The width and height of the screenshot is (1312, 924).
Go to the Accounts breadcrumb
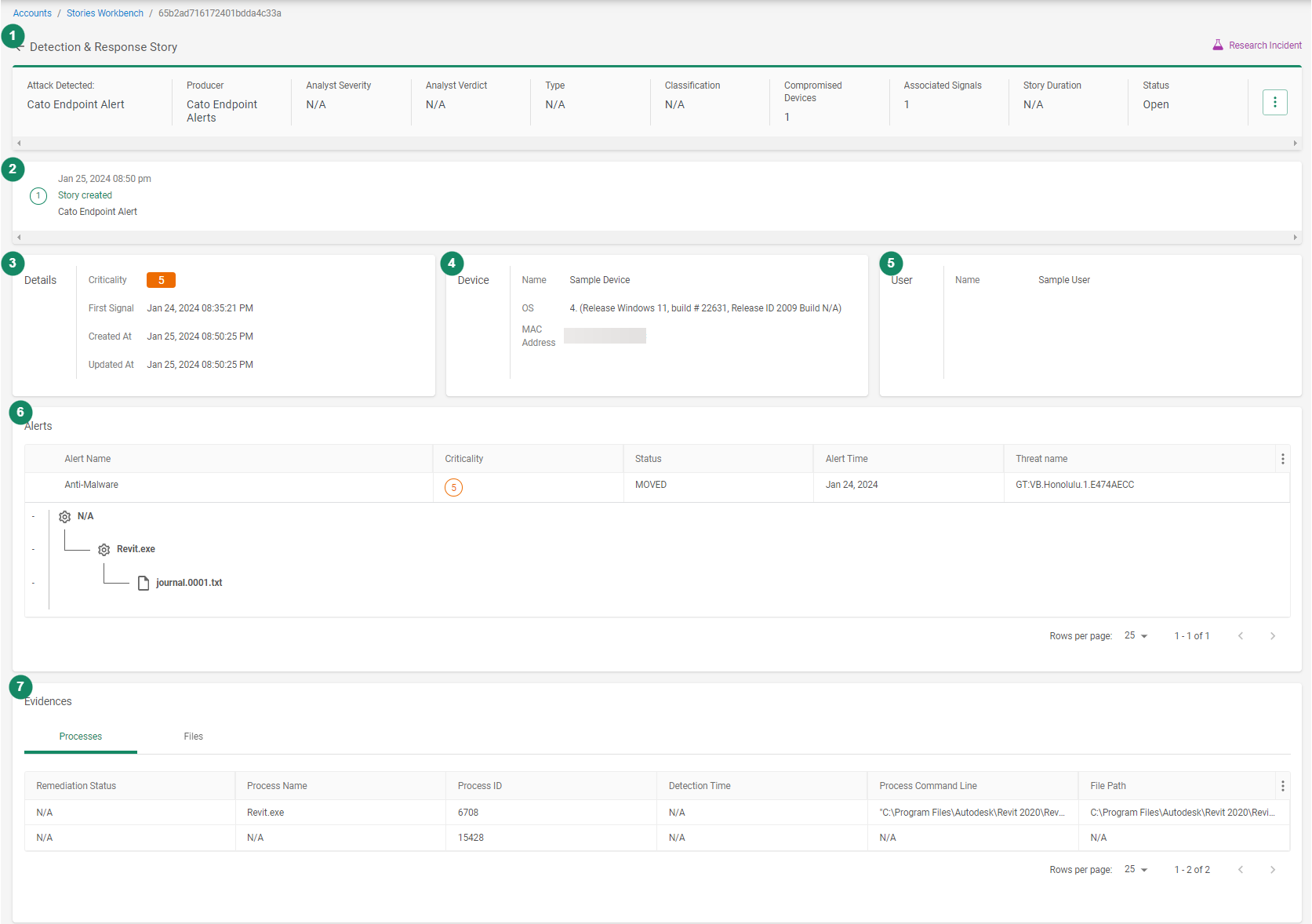(x=32, y=13)
